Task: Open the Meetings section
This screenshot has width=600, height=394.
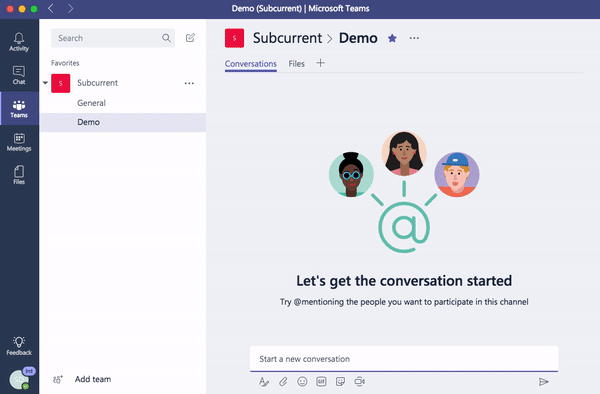Action: 19,142
